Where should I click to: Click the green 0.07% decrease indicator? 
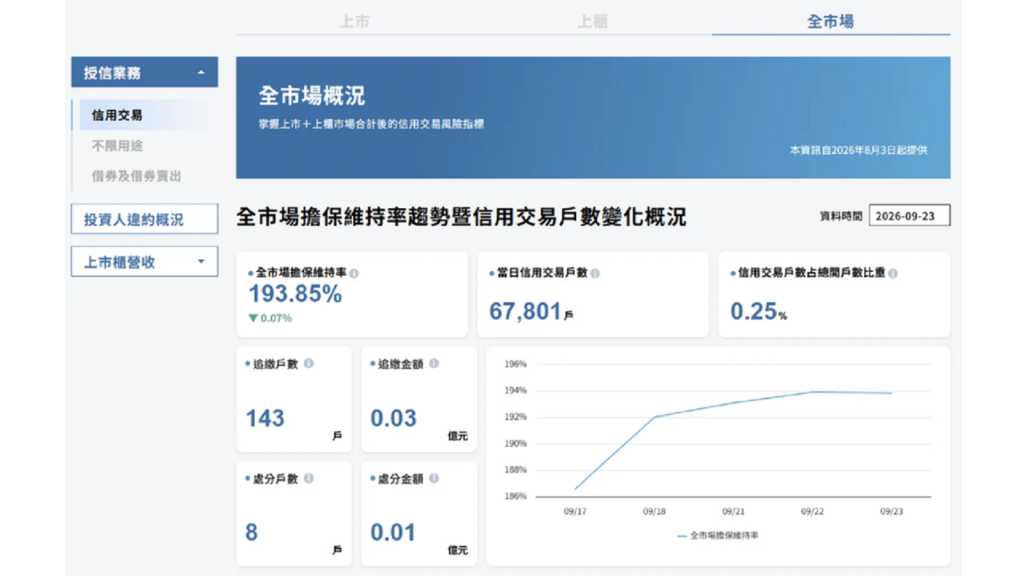tap(270, 318)
